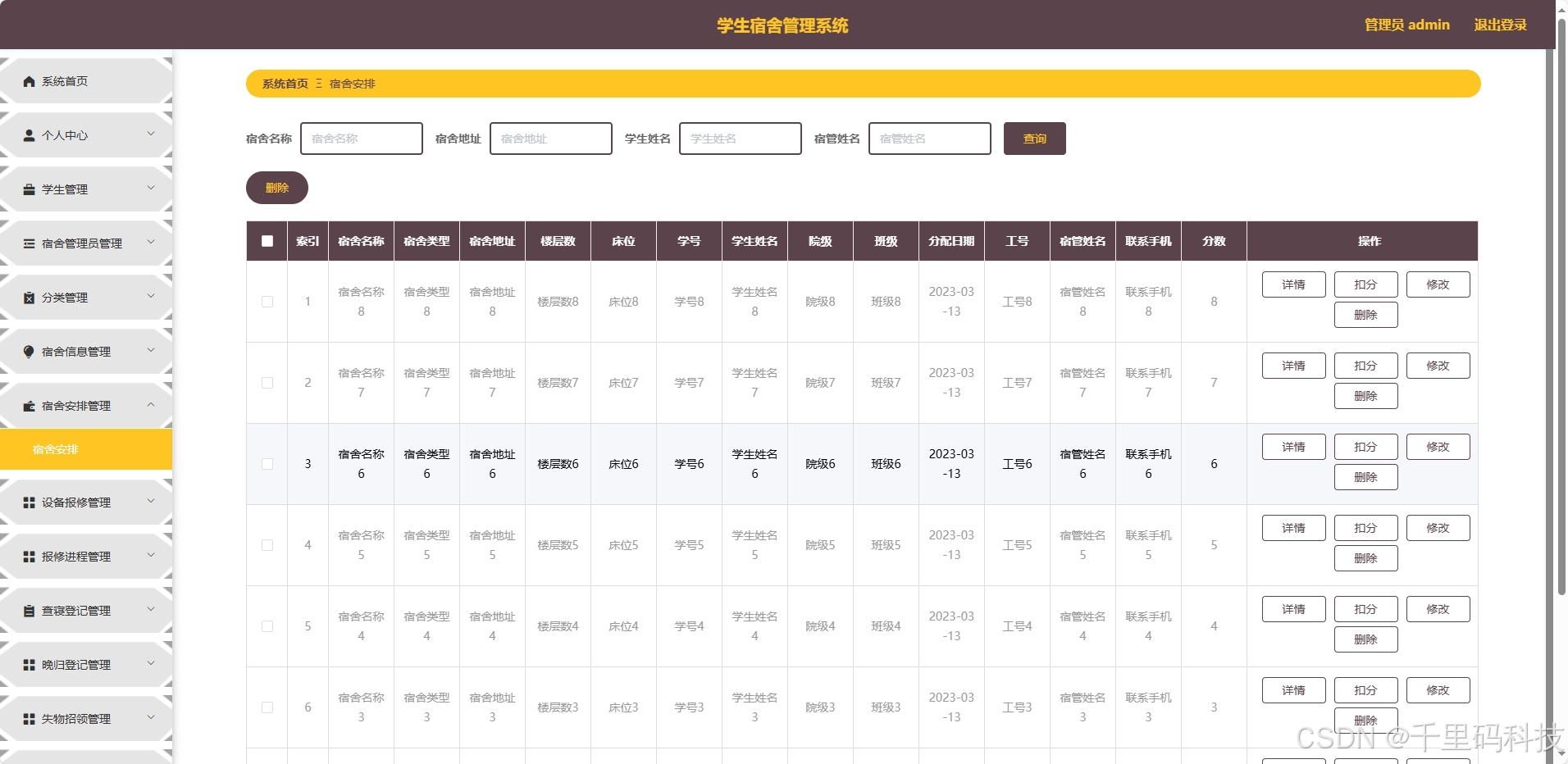Click the icon beside 宿舍安排管理
Viewport: 1568px width, 764px height.
tap(30, 406)
